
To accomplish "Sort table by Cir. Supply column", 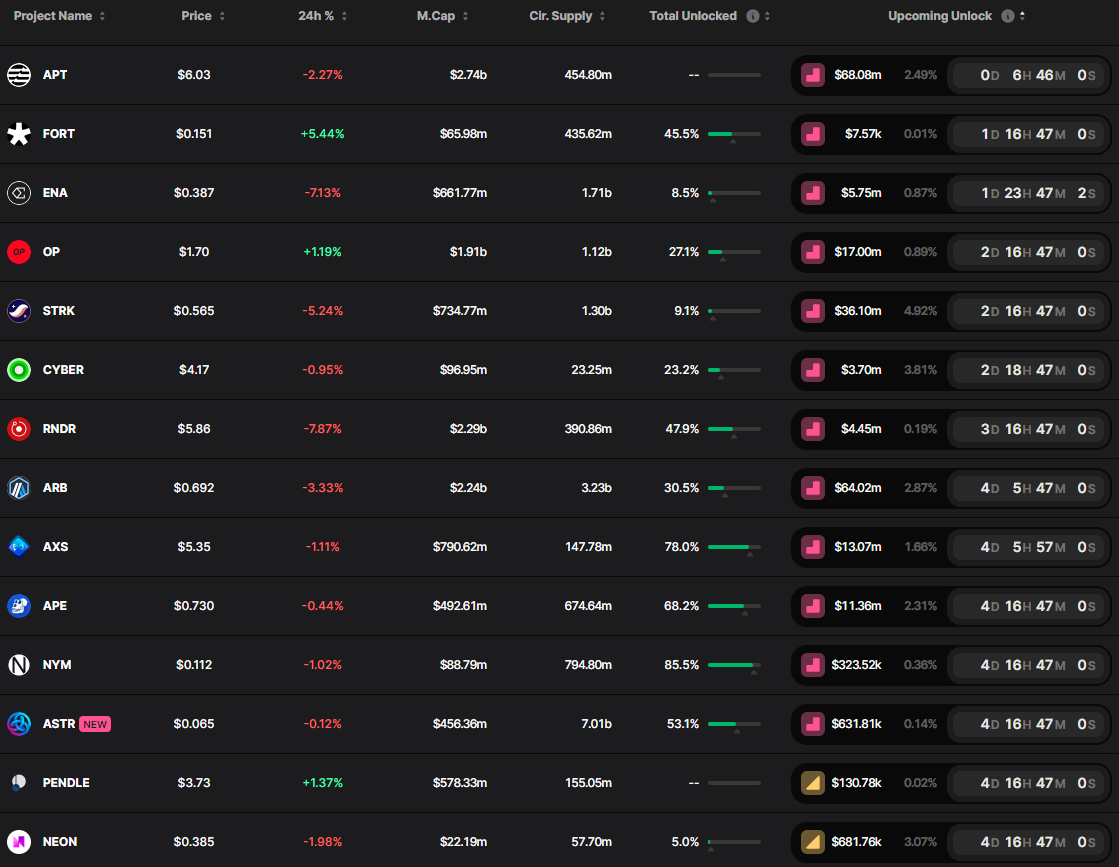I will (567, 16).
